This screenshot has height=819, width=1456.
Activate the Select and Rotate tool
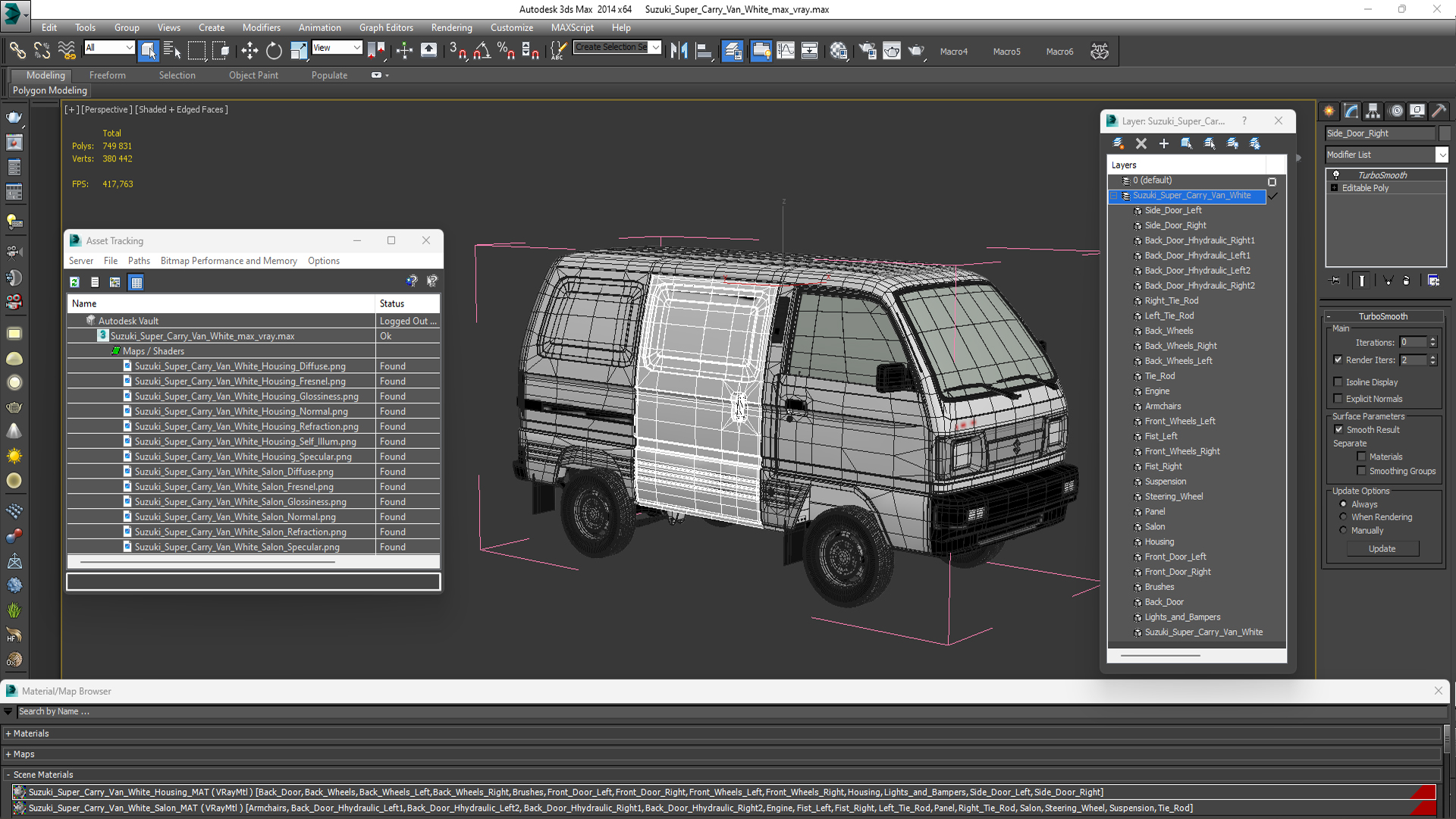tap(274, 51)
